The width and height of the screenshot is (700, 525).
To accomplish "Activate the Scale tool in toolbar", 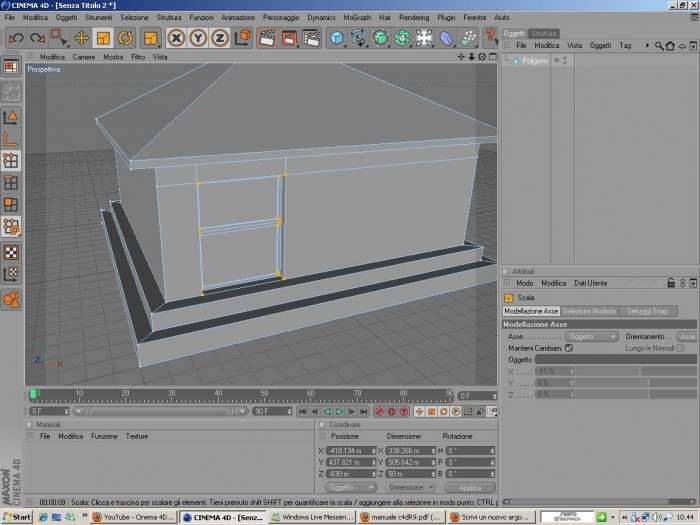I will point(103,38).
